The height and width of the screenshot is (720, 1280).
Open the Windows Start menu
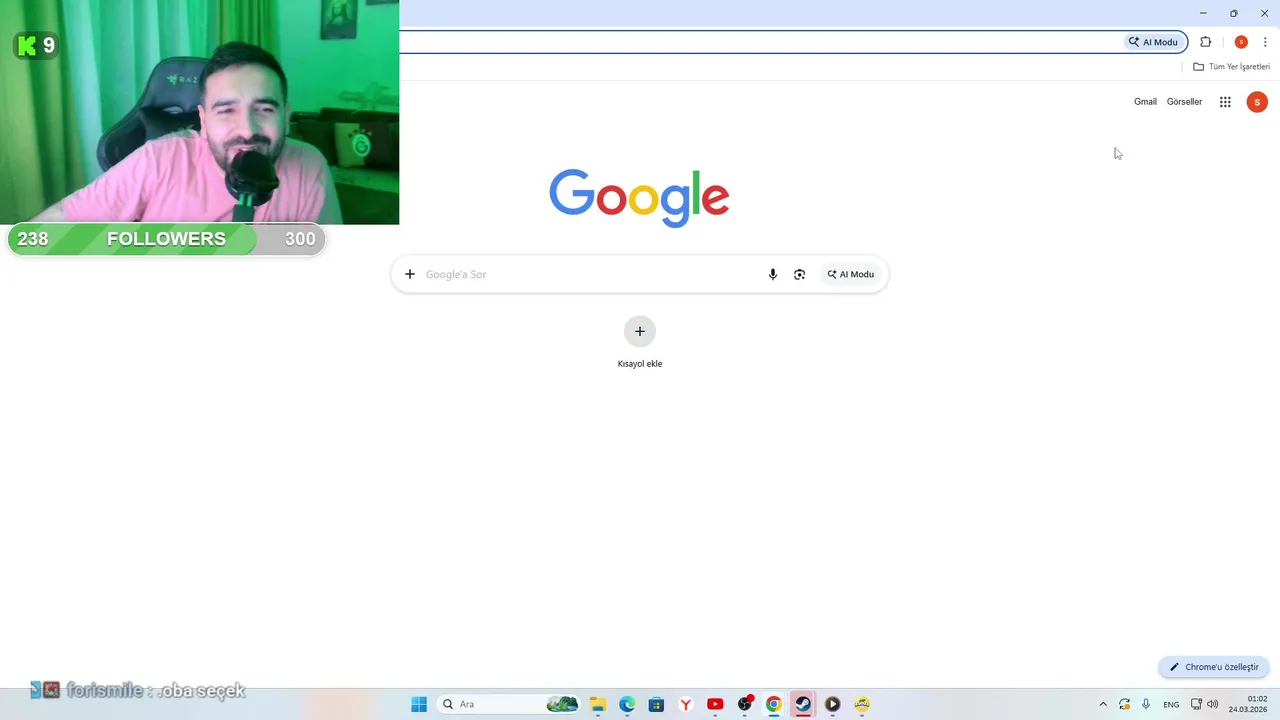coord(419,704)
